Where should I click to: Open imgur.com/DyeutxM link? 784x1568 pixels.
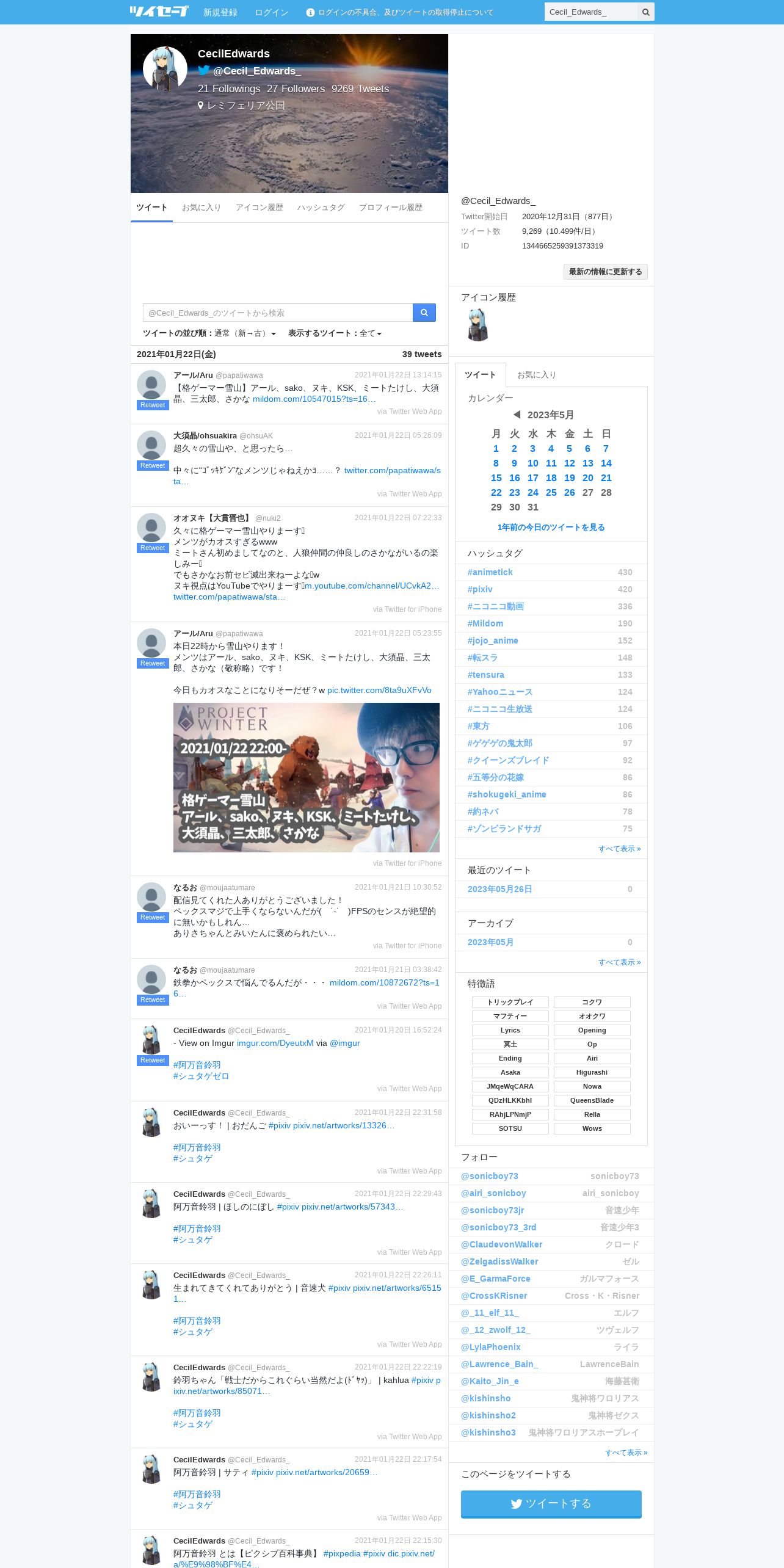pos(275,1043)
